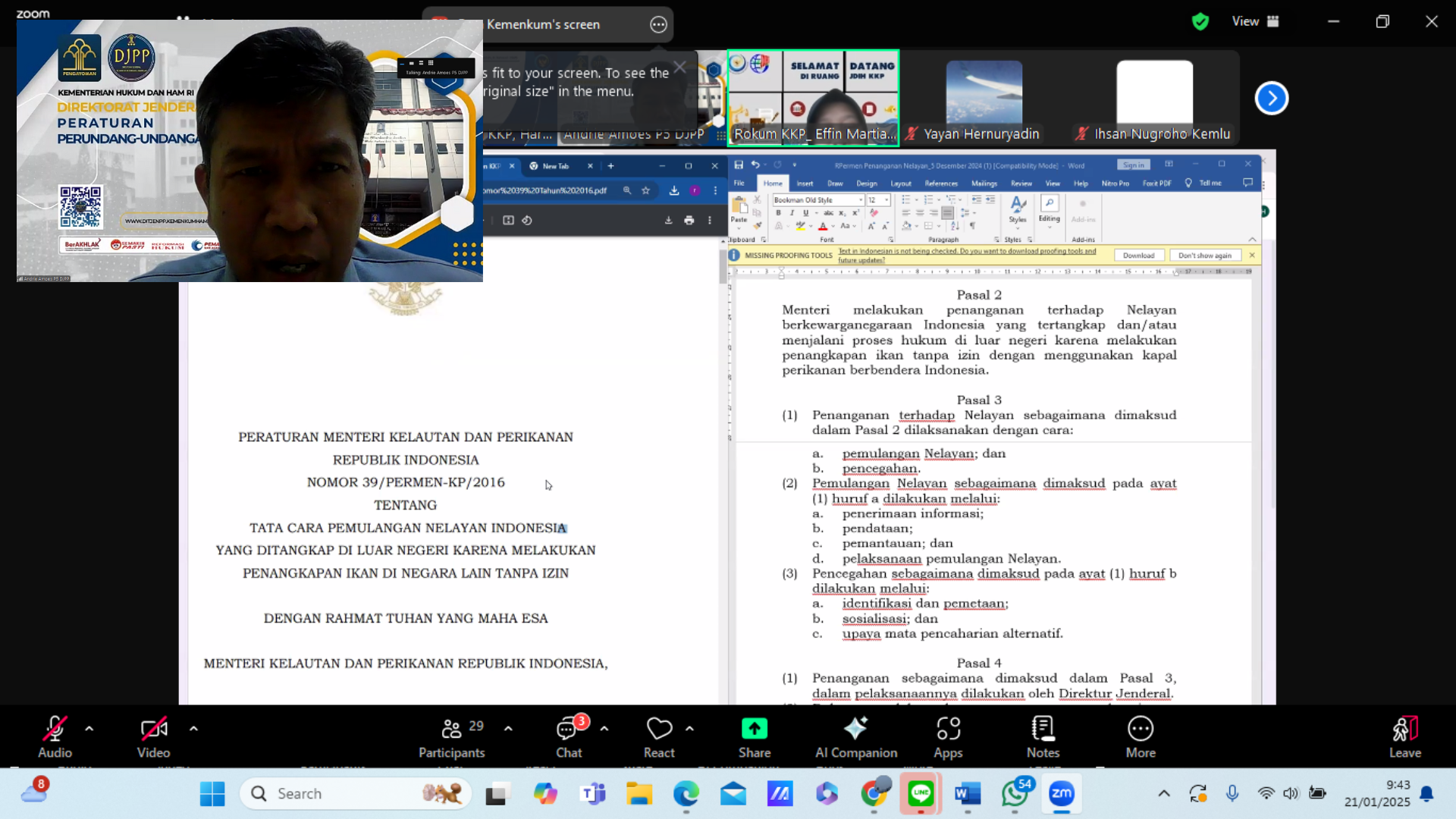Start camera with the Video button
Screen dimensions: 1456x819
tap(153, 736)
